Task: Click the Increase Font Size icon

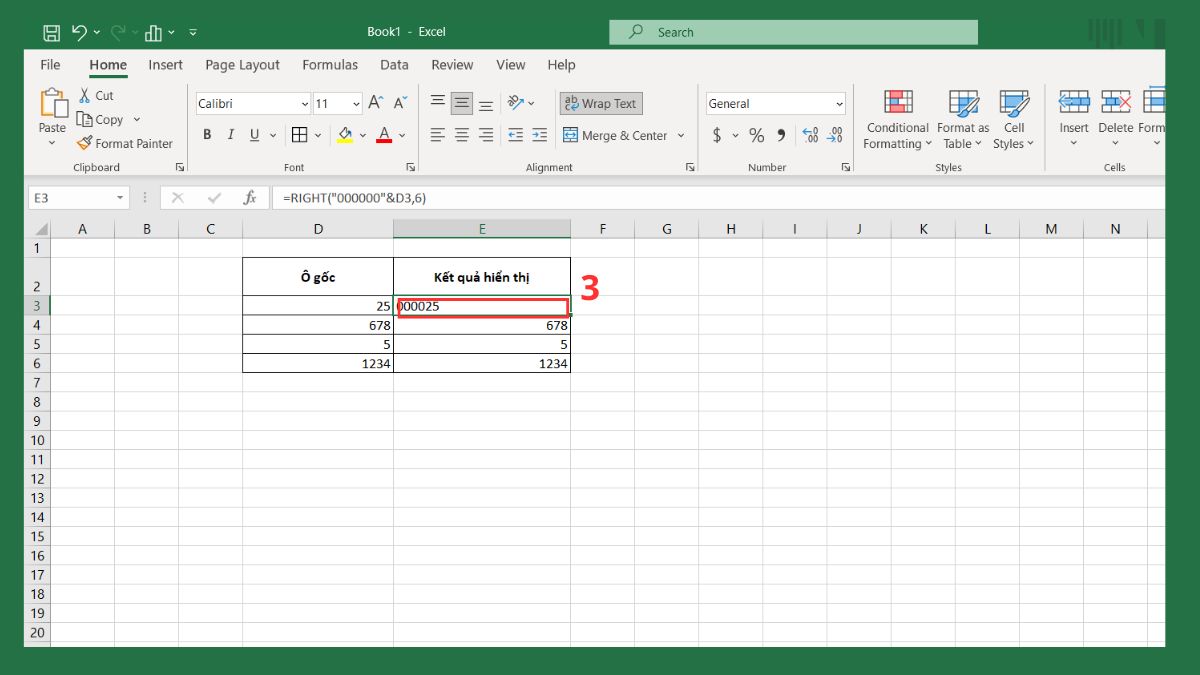Action: coord(376,103)
